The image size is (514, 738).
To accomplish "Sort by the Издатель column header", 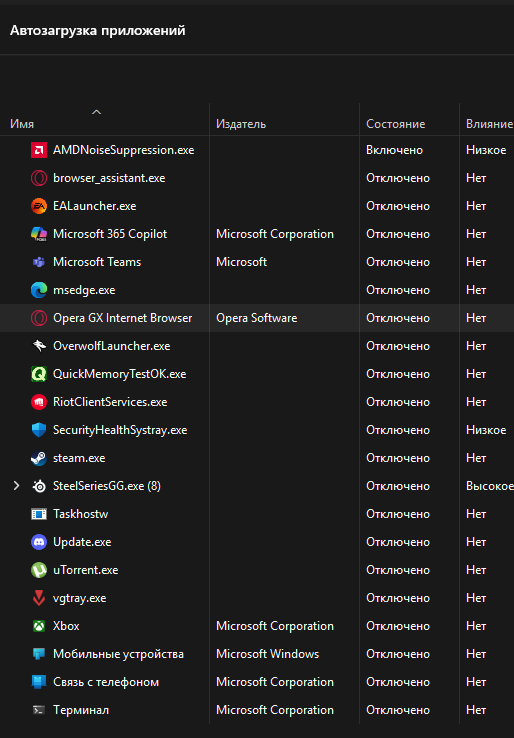I will tap(241, 124).
